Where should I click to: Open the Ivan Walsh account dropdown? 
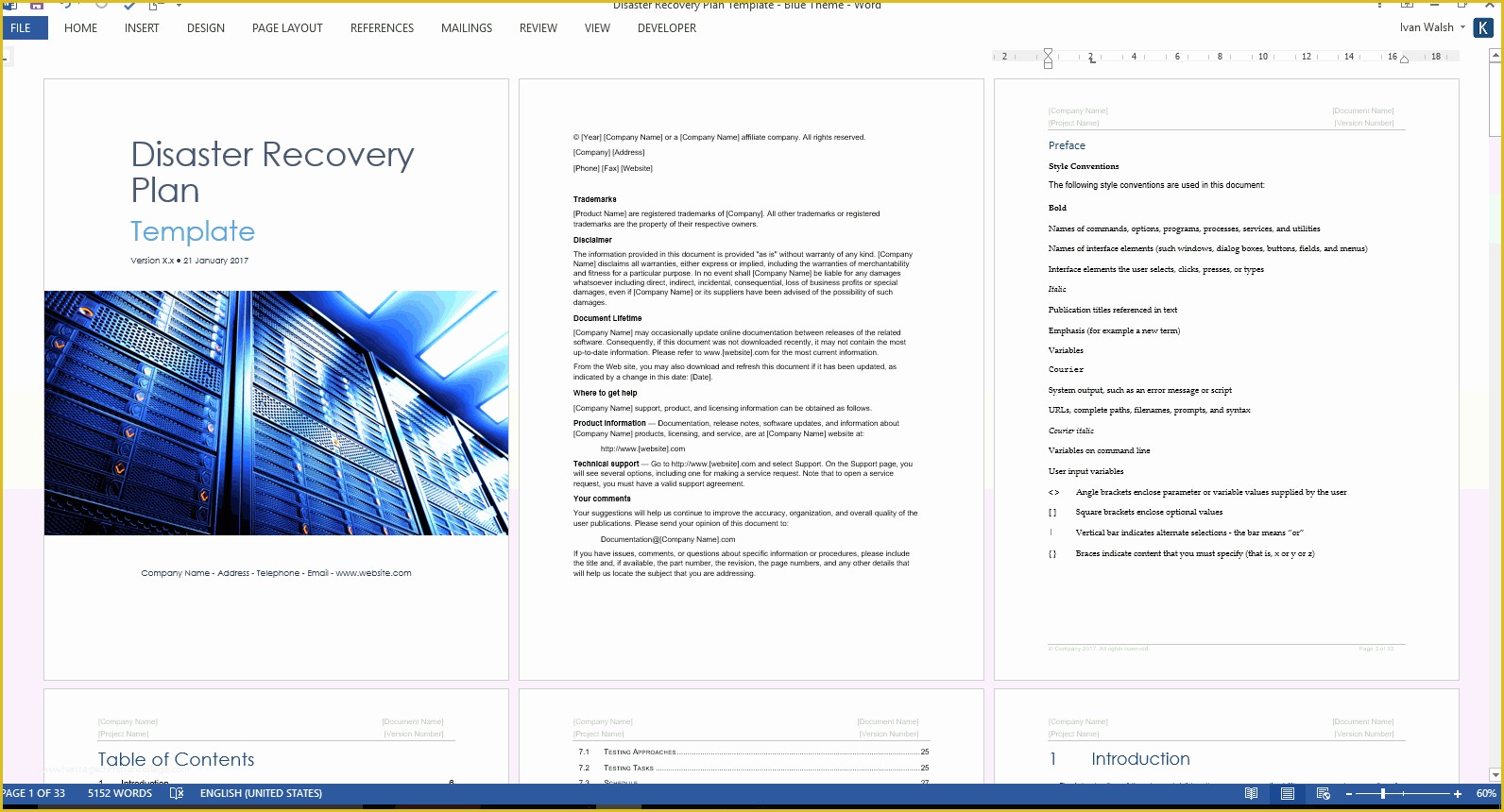click(x=1432, y=27)
